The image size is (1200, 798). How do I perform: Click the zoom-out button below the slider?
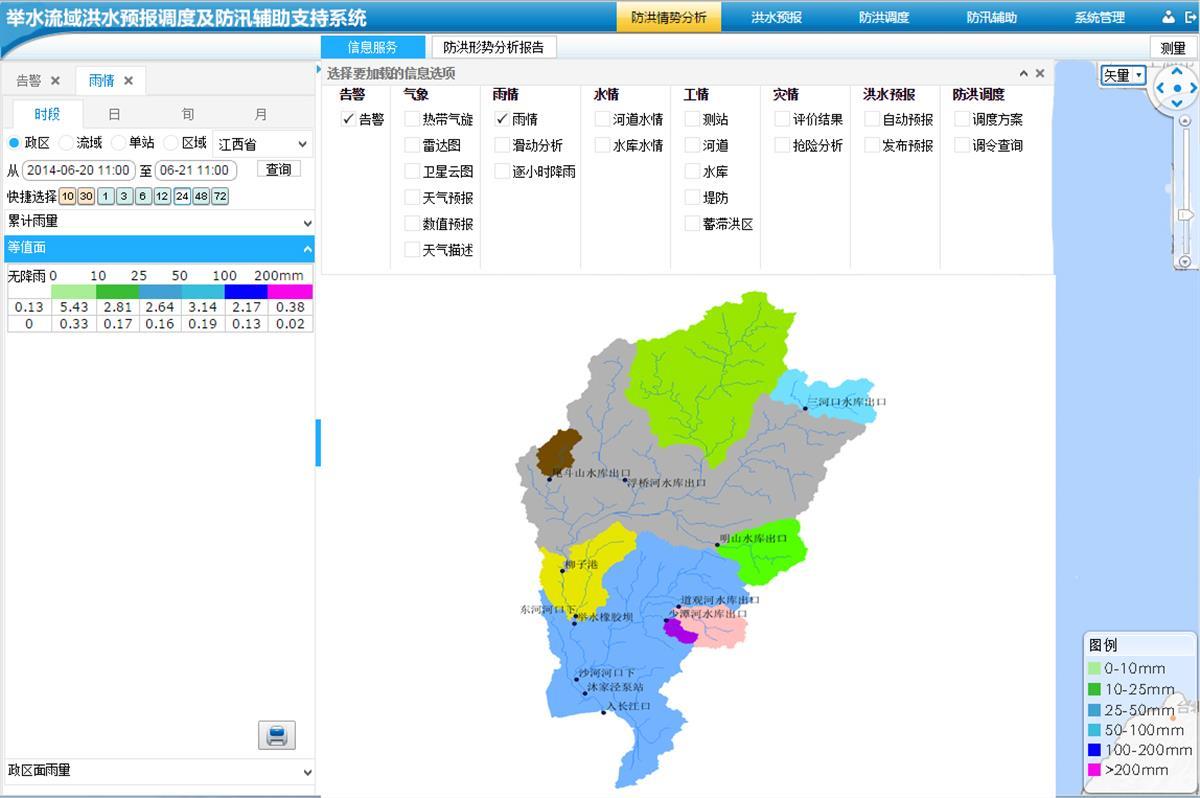1185,261
